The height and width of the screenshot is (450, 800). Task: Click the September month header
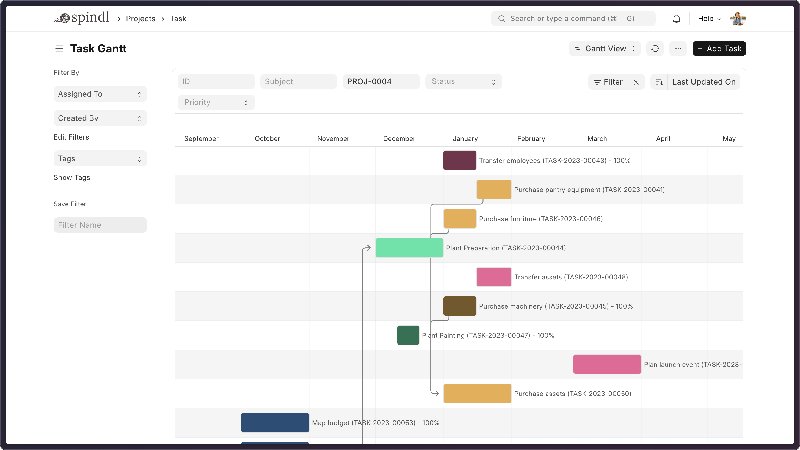[201, 138]
